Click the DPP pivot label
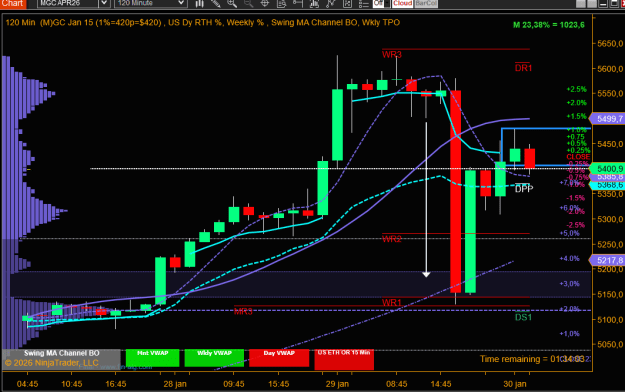 [524, 189]
